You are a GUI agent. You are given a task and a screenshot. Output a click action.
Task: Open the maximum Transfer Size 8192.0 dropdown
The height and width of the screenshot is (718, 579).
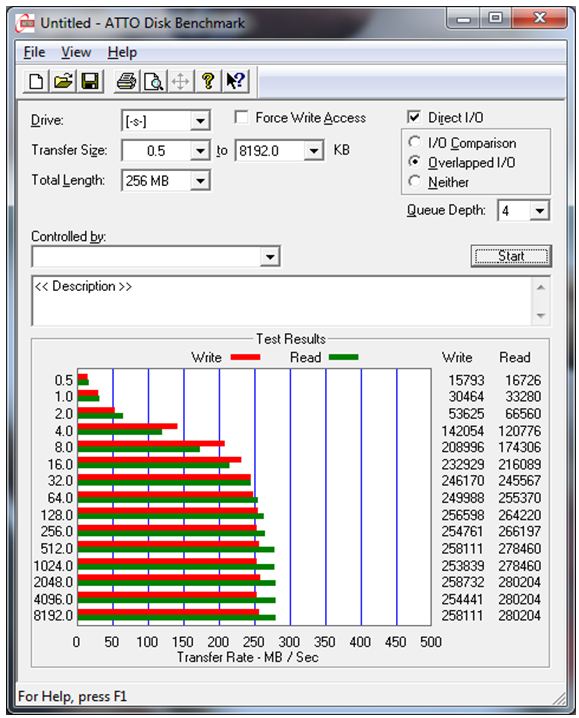pos(314,151)
